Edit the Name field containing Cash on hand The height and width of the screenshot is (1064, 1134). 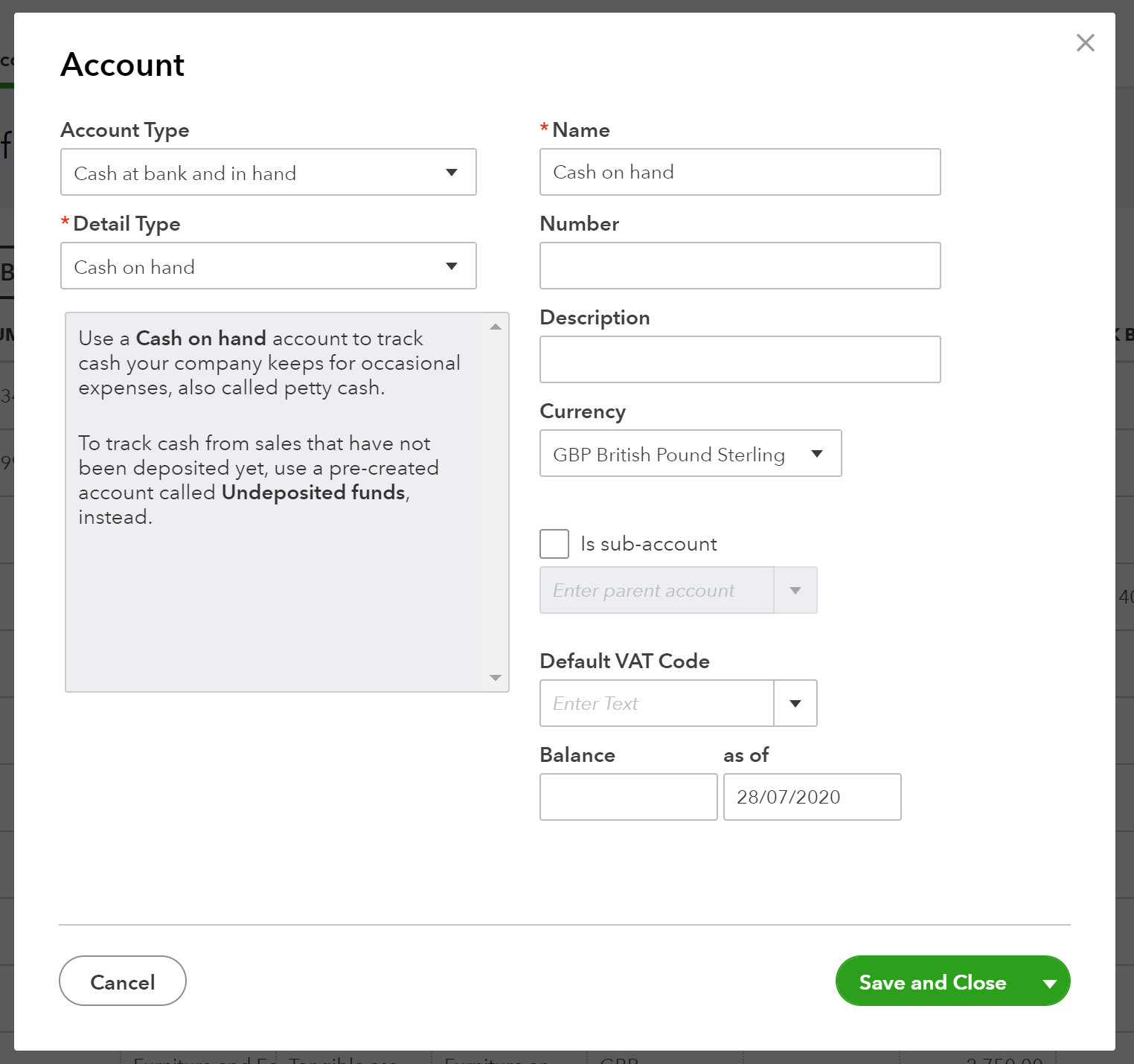(x=740, y=172)
